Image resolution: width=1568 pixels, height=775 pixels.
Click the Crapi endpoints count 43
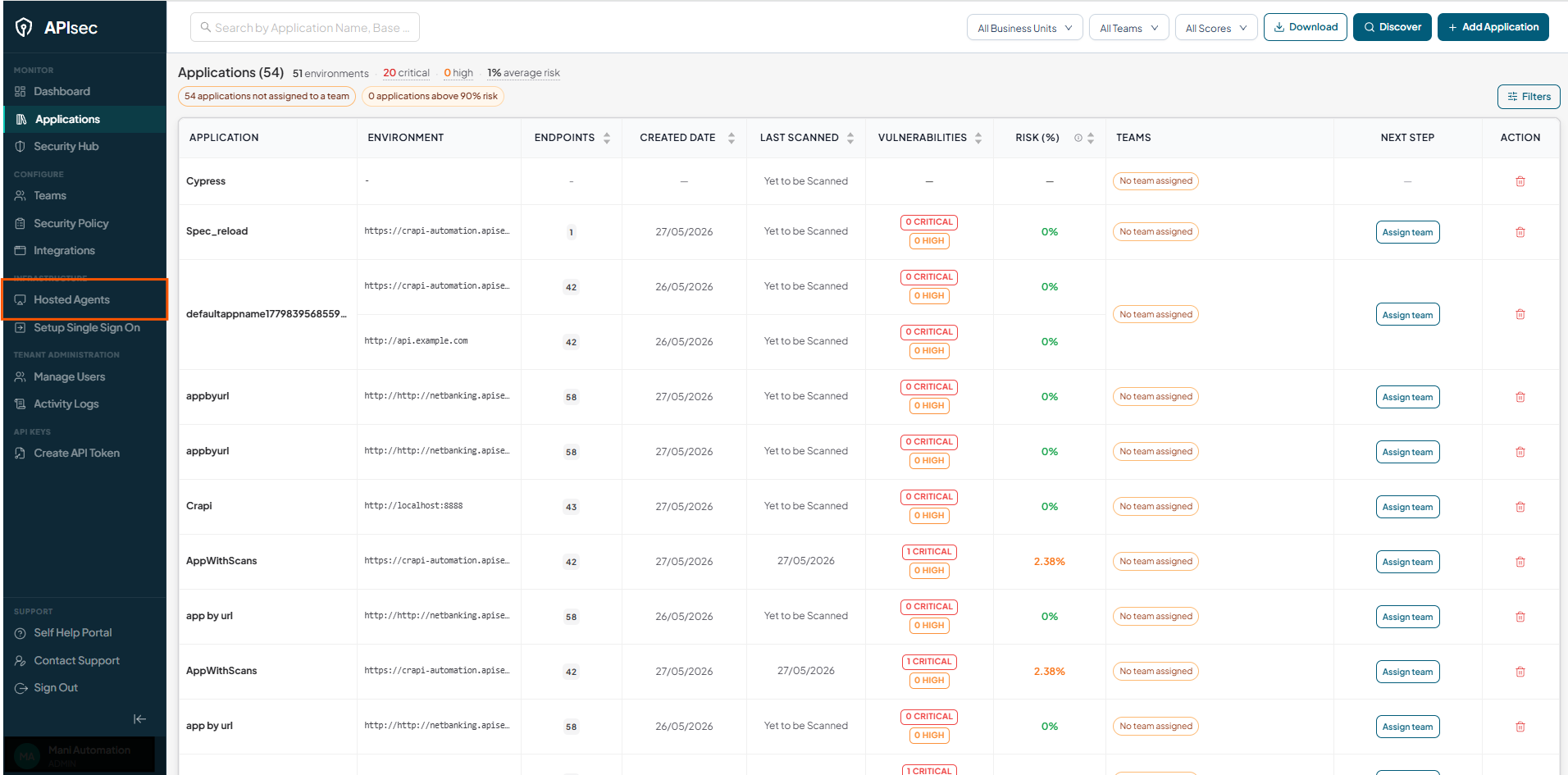(571, 507)
